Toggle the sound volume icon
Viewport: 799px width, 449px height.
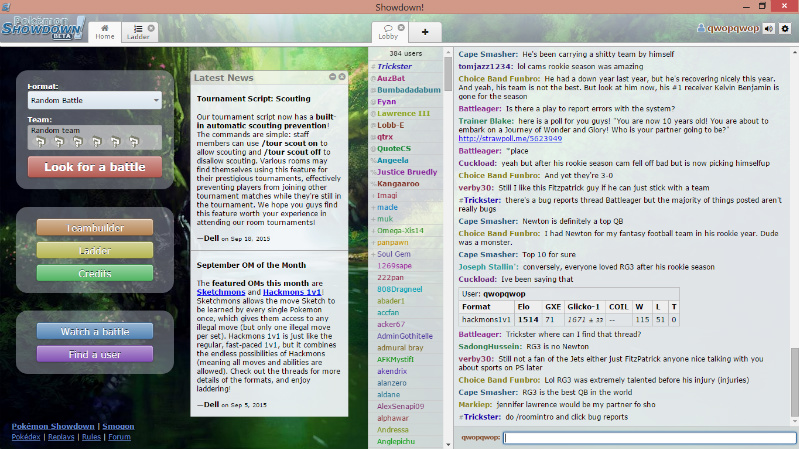pos(768,29)
